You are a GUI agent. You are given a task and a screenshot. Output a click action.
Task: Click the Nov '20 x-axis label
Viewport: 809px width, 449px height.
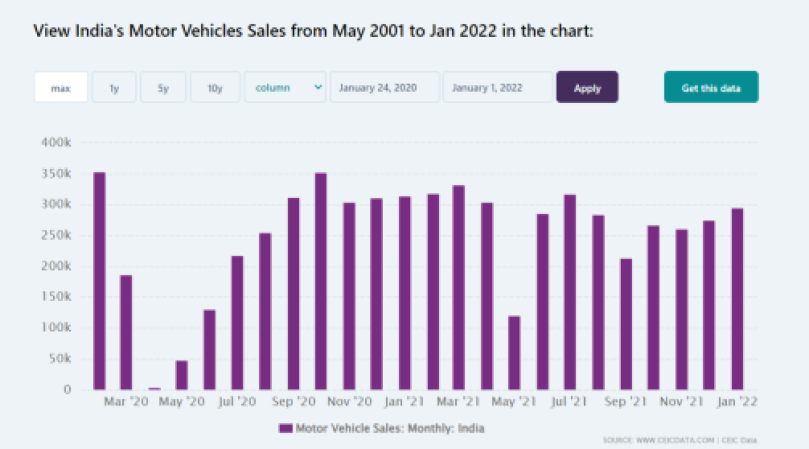pyautogui.click(x=349, y=402)
